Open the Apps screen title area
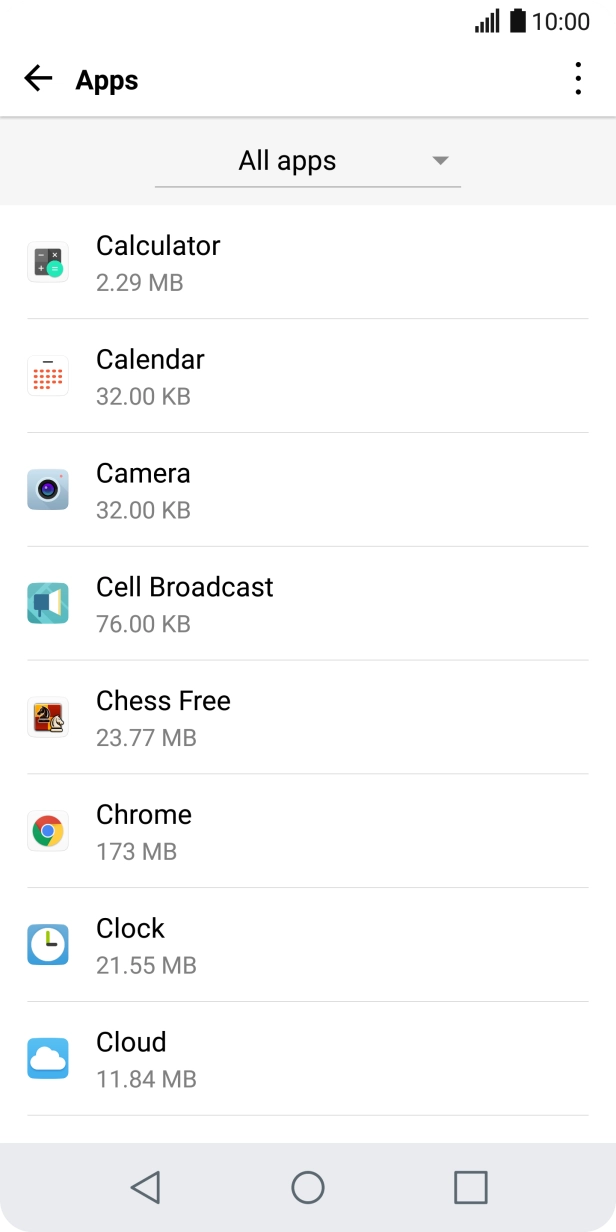This screenshot has width=616, height=1232. point(106,80)
